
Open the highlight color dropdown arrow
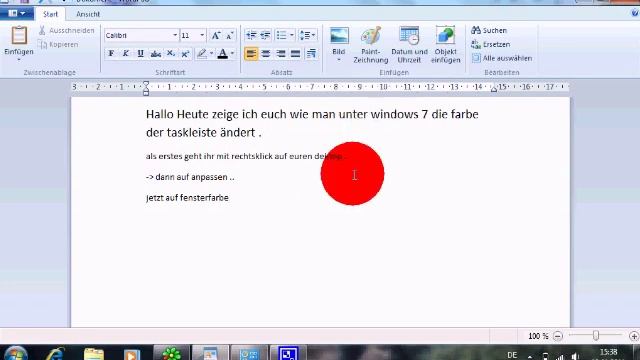tap(211, 53)
